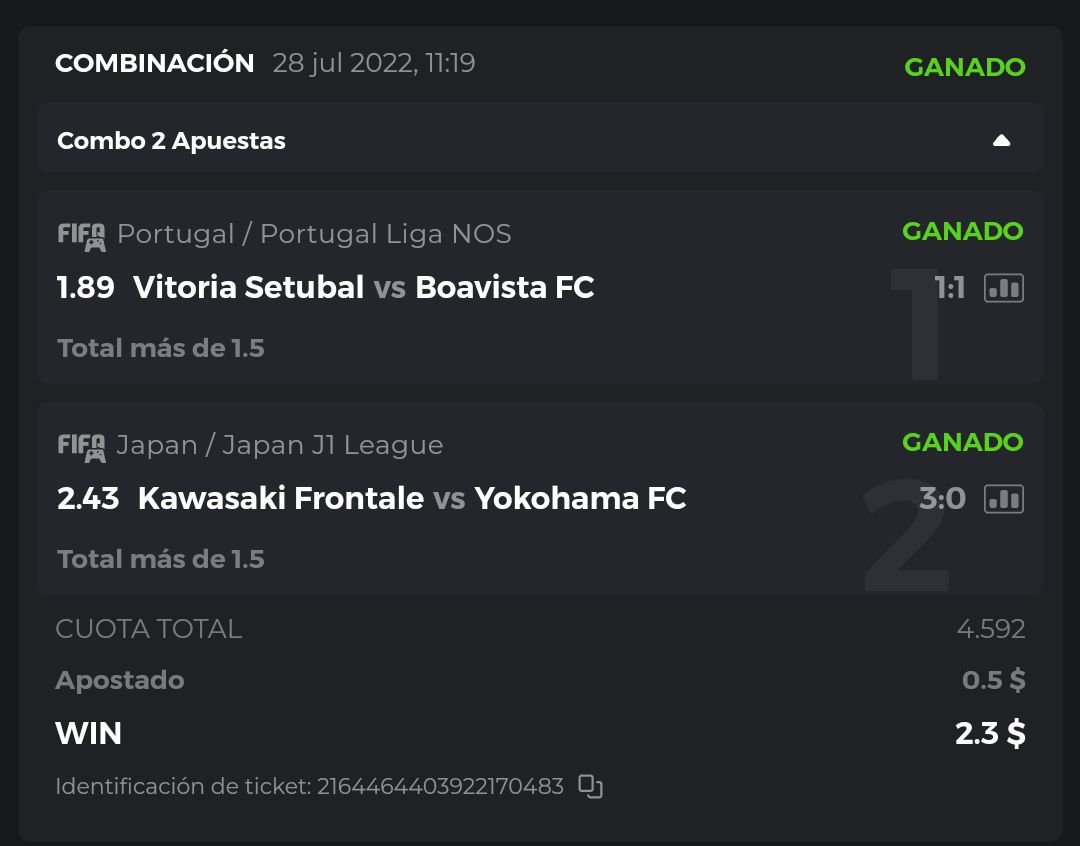This screenshot has width=1080, height=846.
Task: Collapse the Combo 2 Apuestas arrow
Action: click(x=1001, y=141)
